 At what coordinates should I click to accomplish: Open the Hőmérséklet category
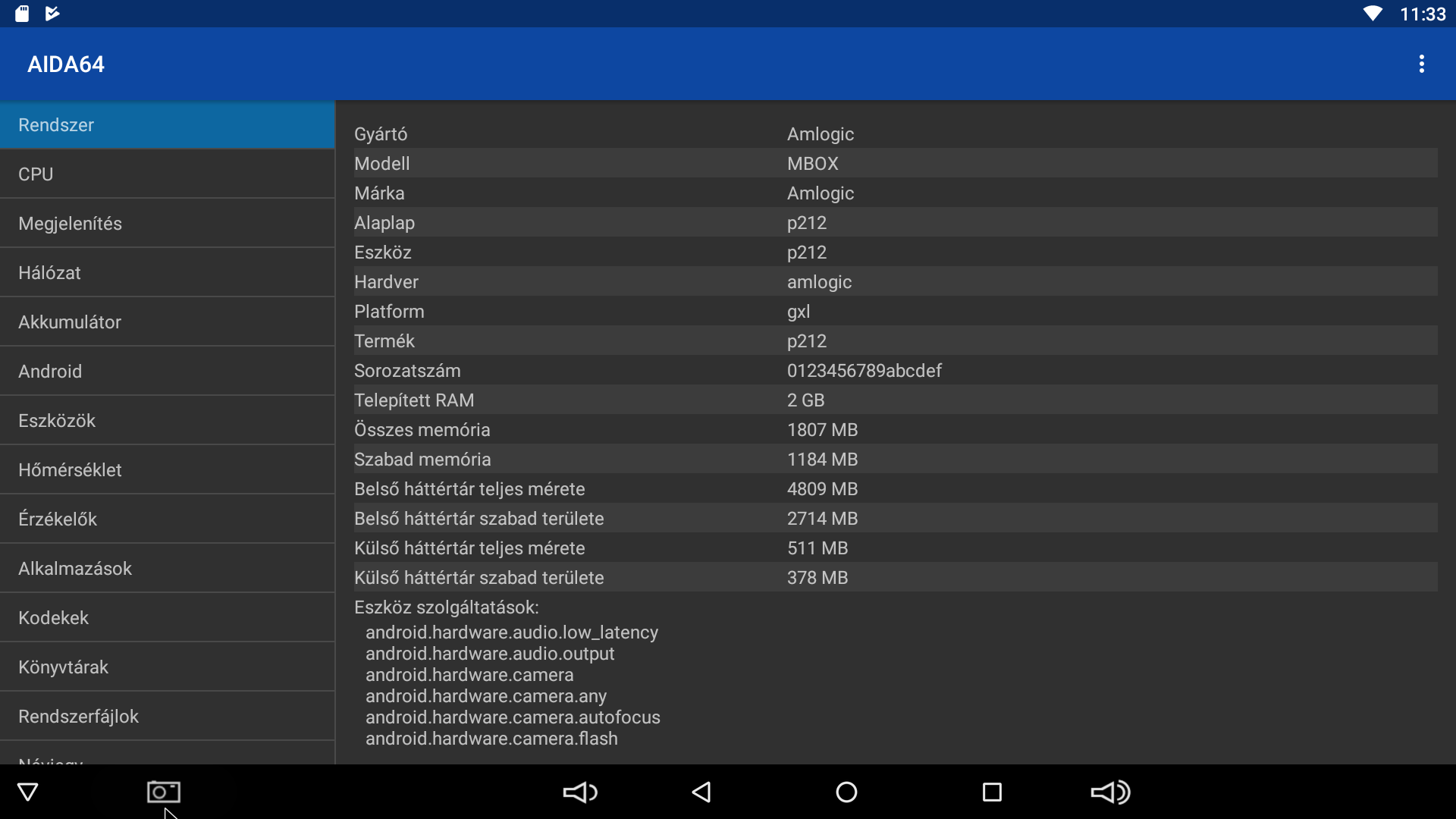168,470
